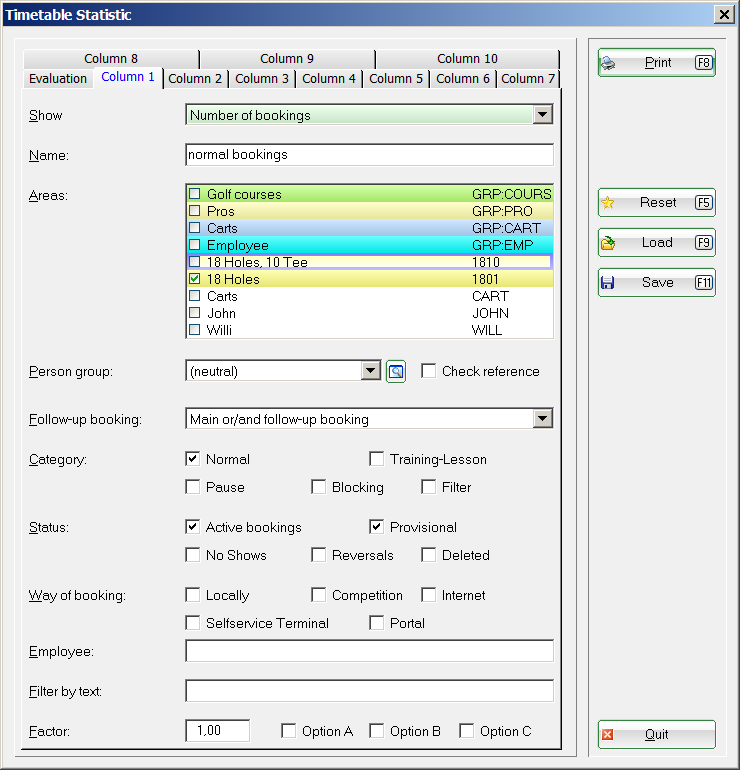Tick the Internet way of booking
This screenshot has height=770, width=740.
[x=429, y=595]
